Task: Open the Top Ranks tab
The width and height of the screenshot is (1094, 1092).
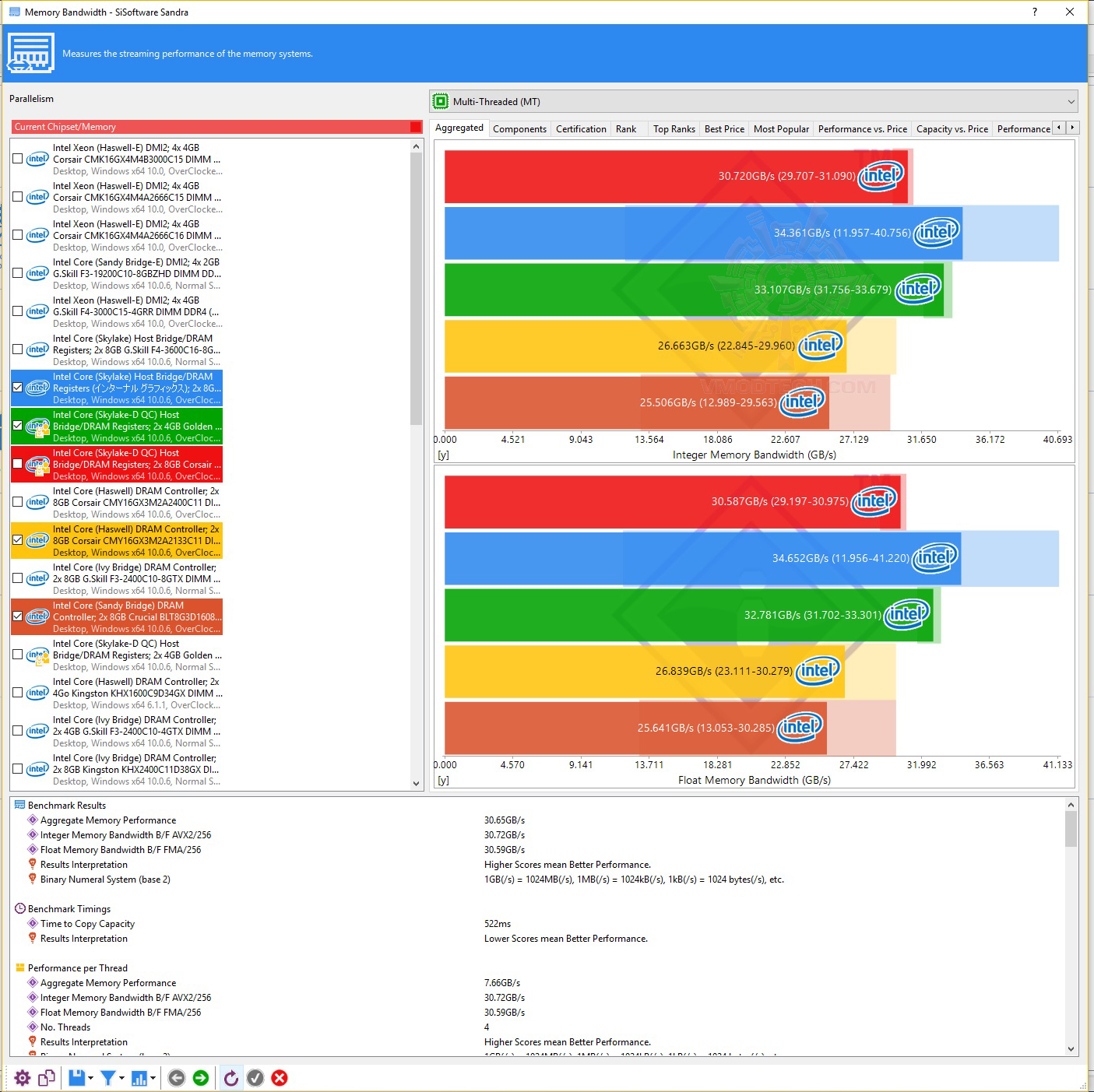Action: pyautogui.click(x=674, y=129)
